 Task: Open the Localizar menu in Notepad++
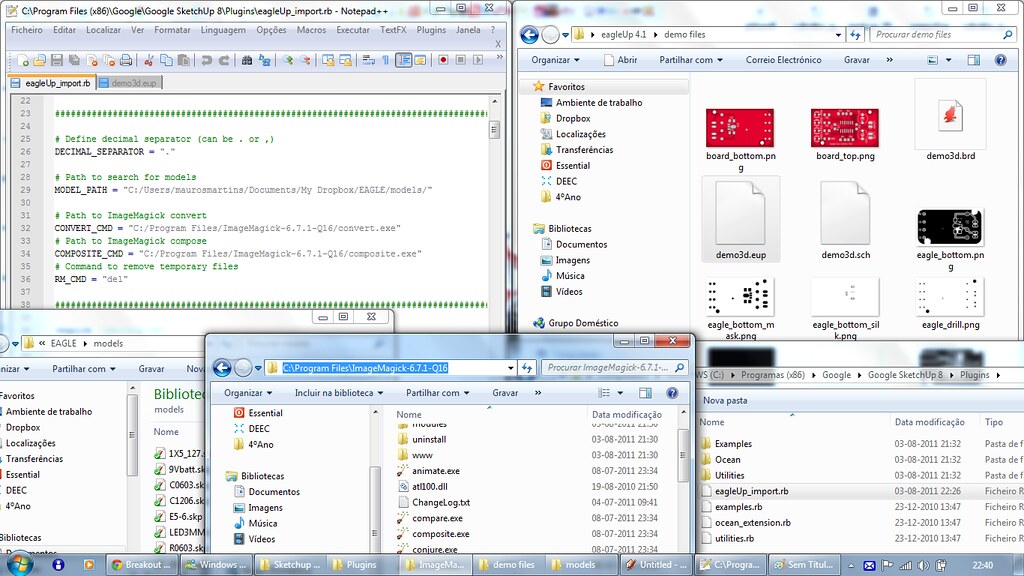[103, 30]
